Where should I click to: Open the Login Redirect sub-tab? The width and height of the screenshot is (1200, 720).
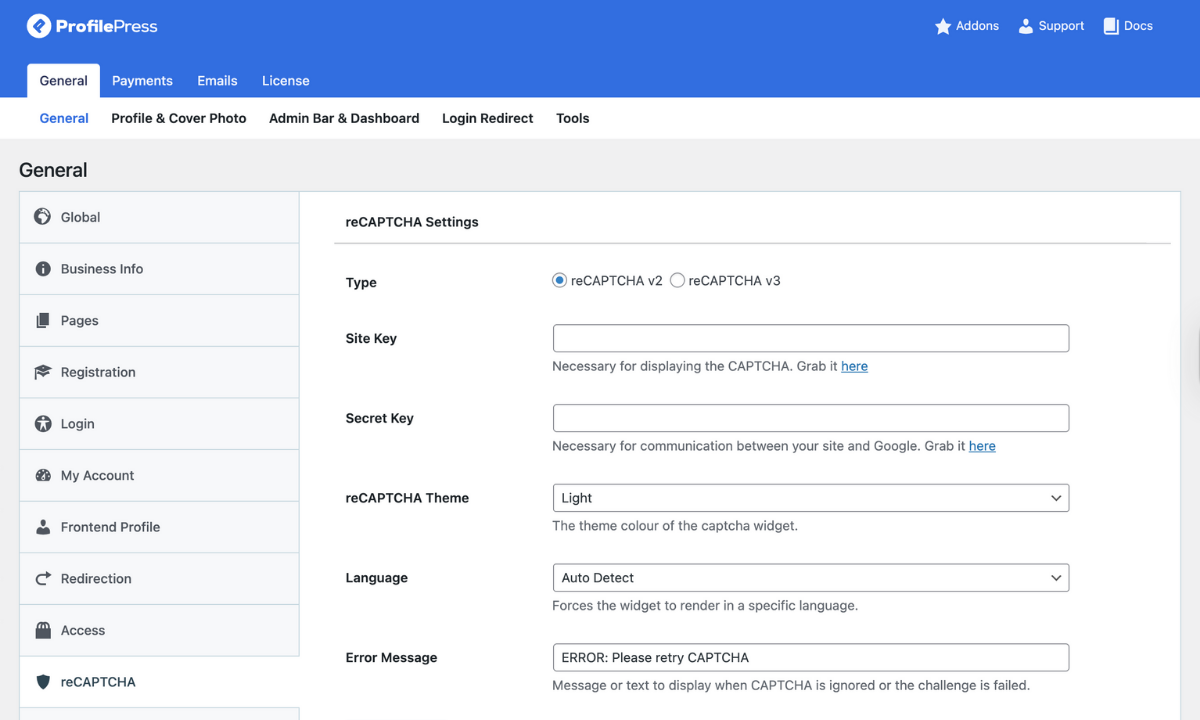487,118
